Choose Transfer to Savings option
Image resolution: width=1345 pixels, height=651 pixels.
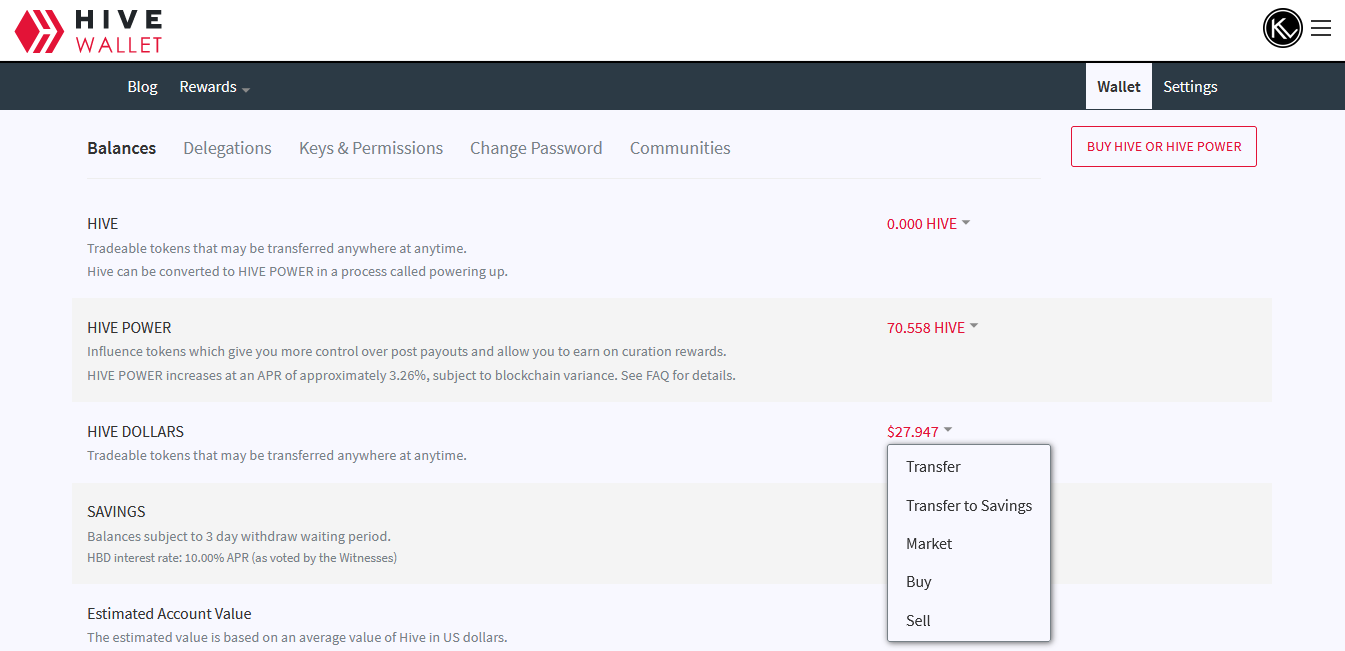968,506
